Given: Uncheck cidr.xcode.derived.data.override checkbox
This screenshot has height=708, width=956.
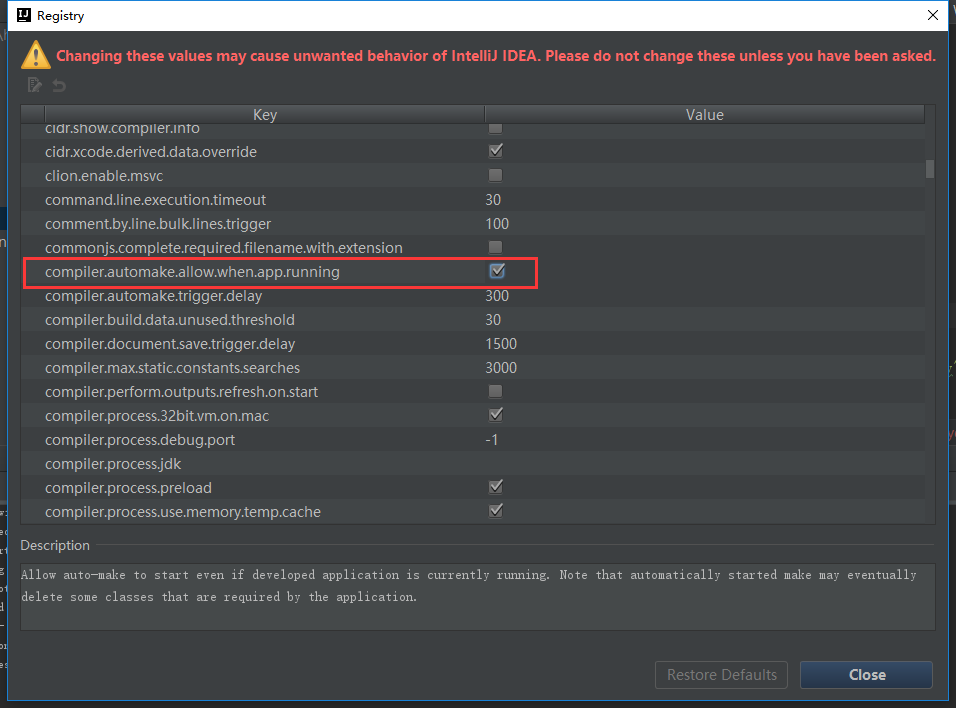Looking at the screenshot, I should 495,151.
